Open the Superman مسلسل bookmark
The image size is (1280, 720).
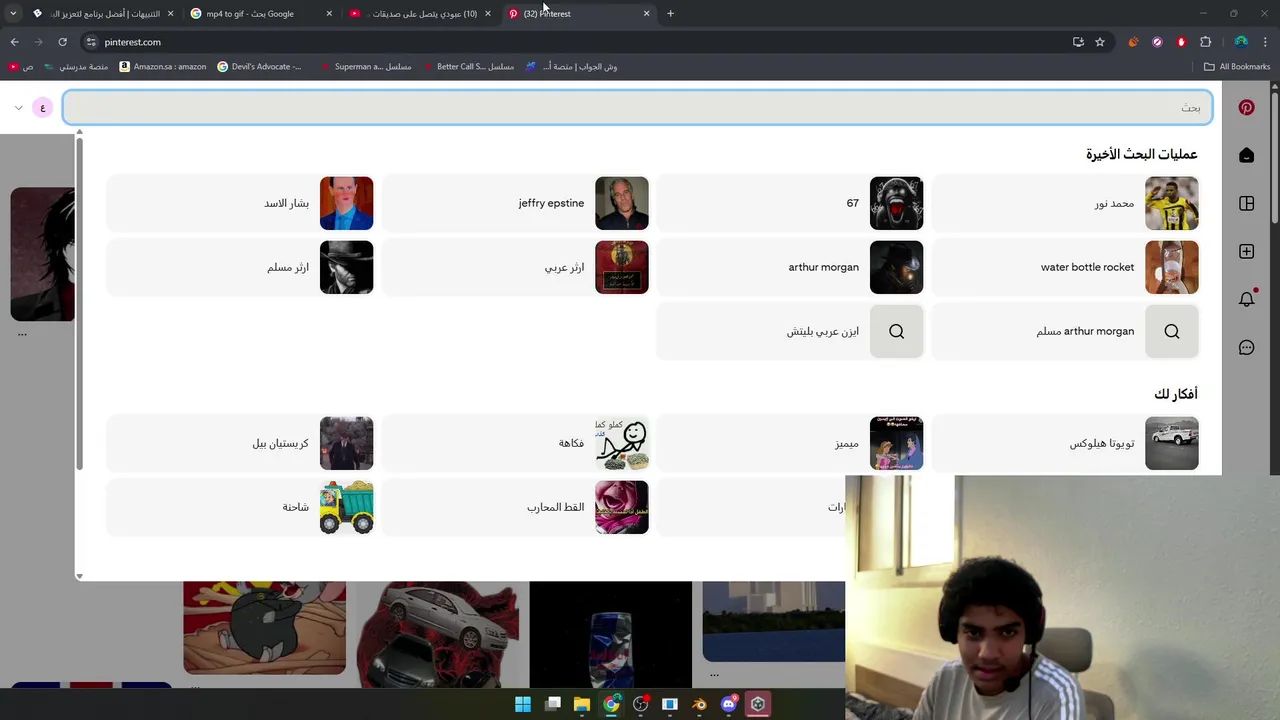(x=366, y=67)
